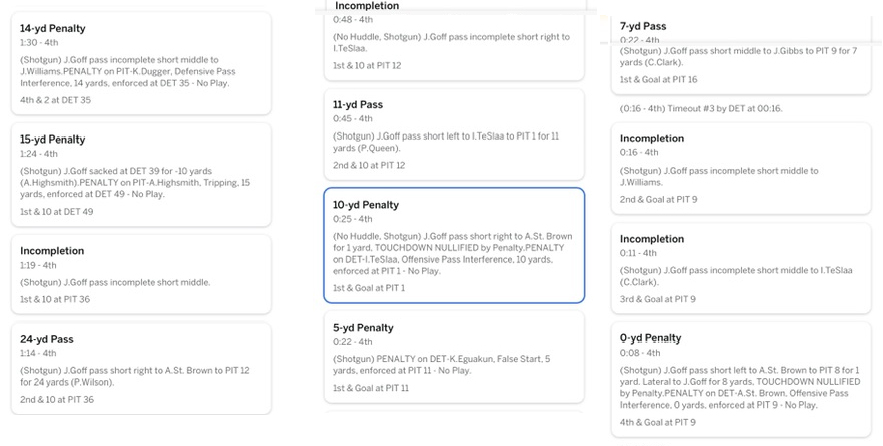Open the Incompletion play at 0:48

(453, 40)
